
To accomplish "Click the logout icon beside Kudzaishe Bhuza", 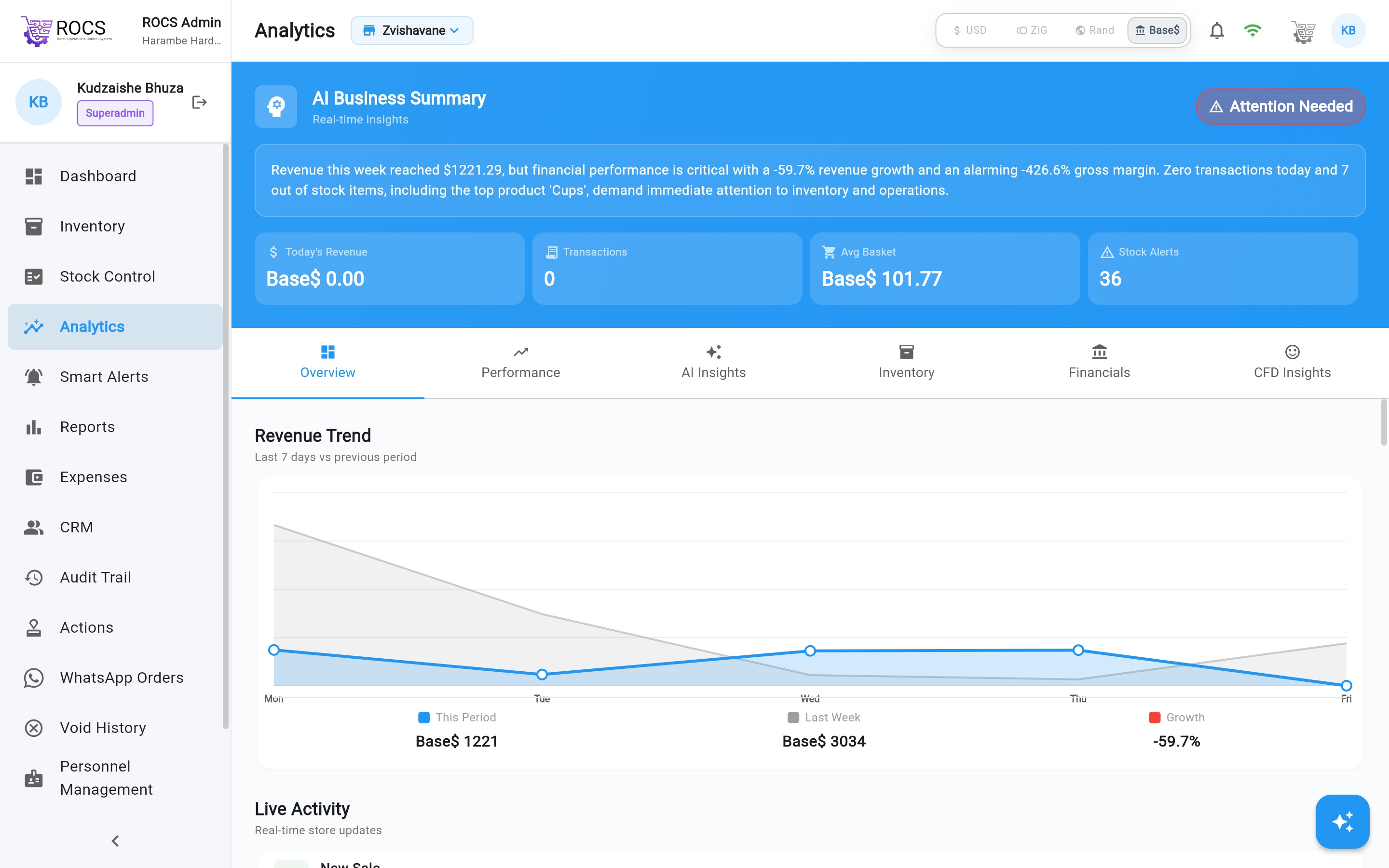I will click(199, 102).
